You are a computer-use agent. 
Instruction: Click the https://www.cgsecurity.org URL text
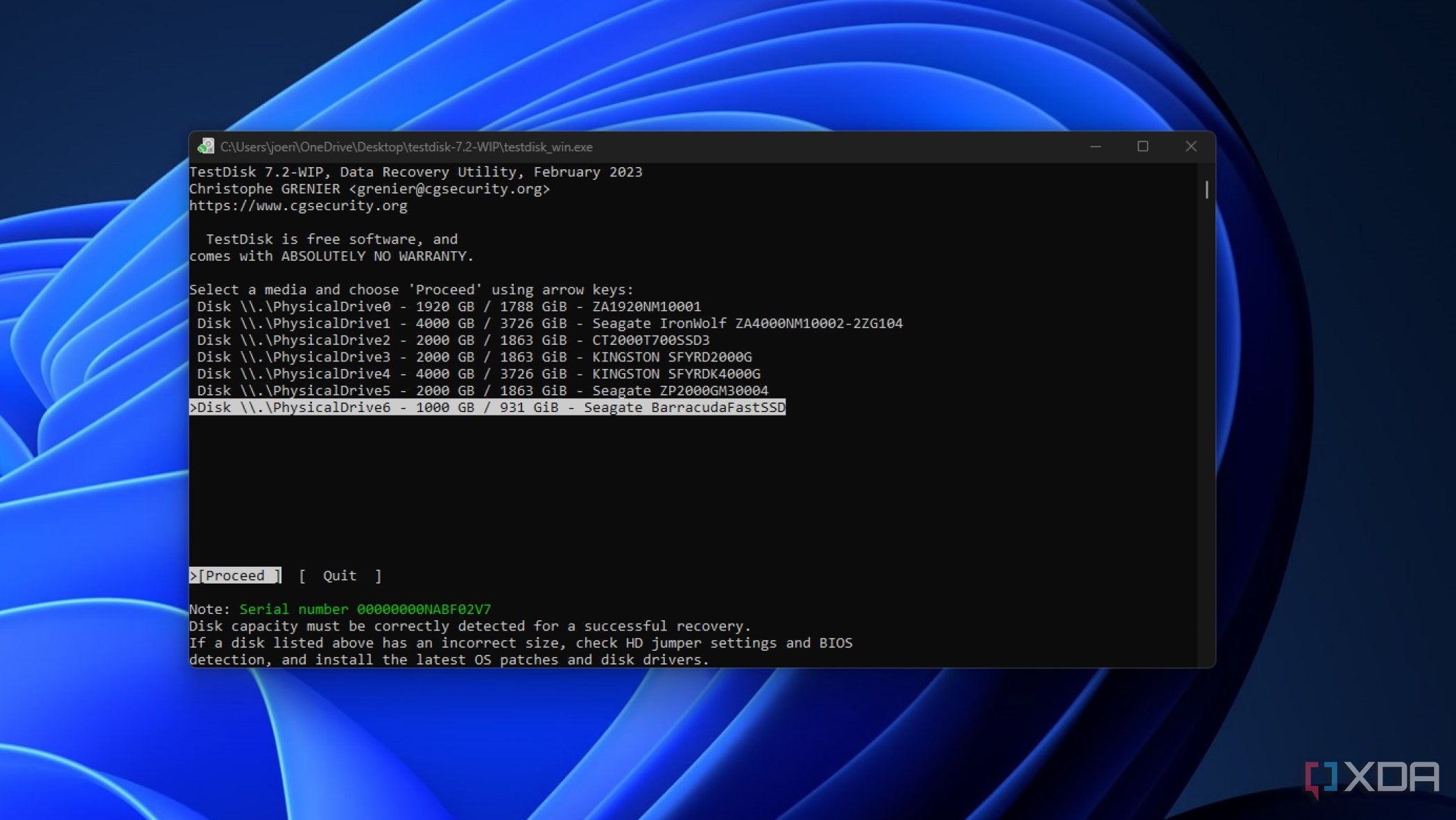point(298,205)
